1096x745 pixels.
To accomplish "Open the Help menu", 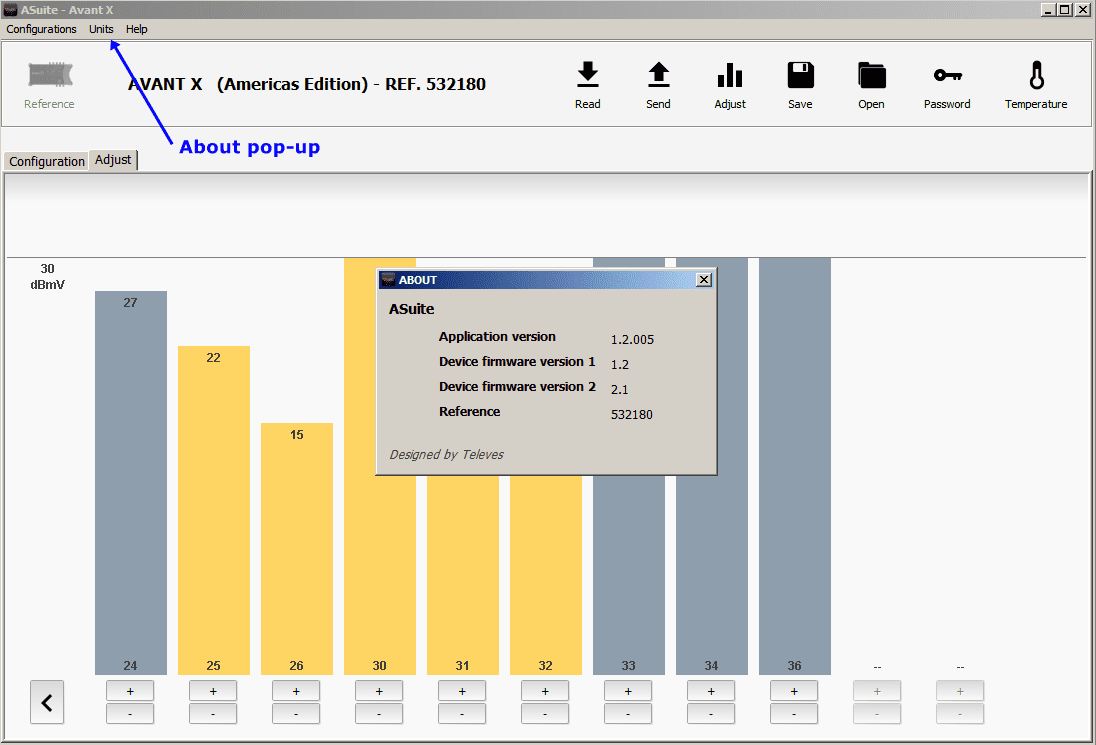I will point(137,29).
